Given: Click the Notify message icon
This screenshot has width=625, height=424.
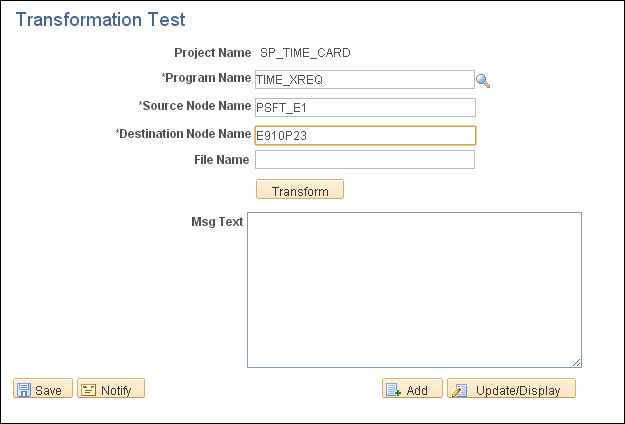Looking at the screenshot, I should coord(88,390).
